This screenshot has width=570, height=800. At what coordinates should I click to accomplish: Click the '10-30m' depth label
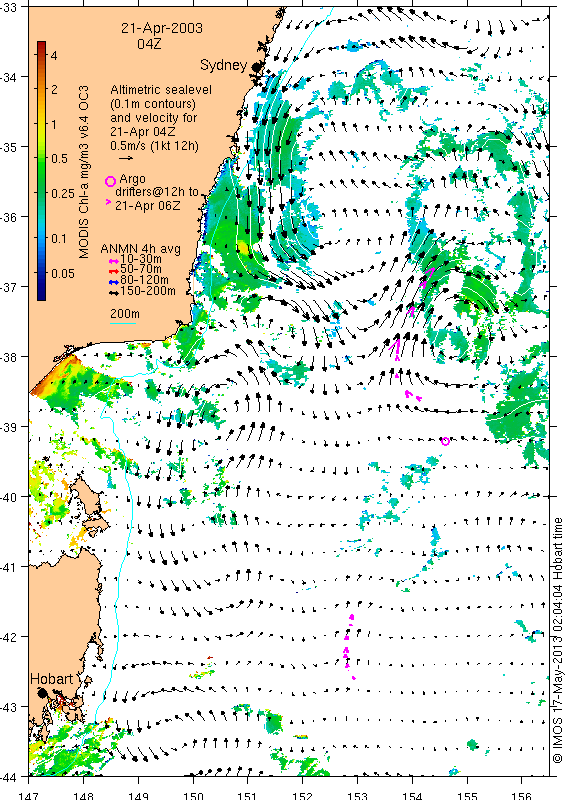pyautogui.click(x=141, y=259)
